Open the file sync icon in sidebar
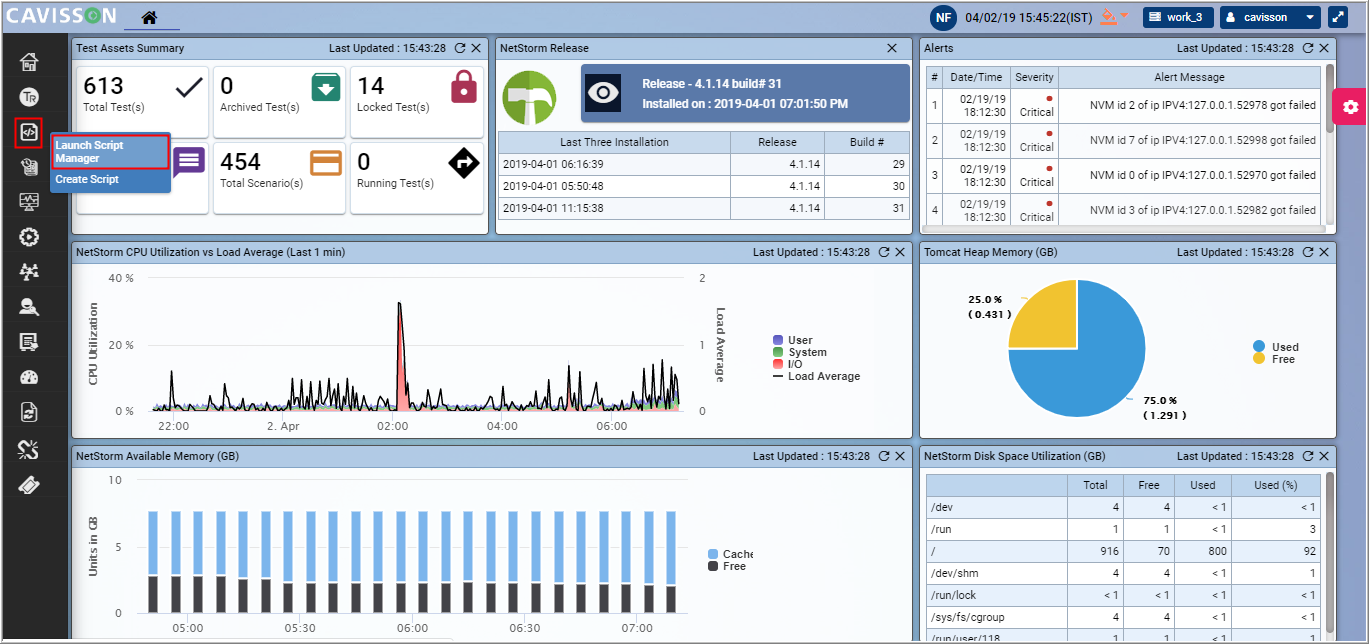This screenshot has height=644, width=1369. click(29, 412)
